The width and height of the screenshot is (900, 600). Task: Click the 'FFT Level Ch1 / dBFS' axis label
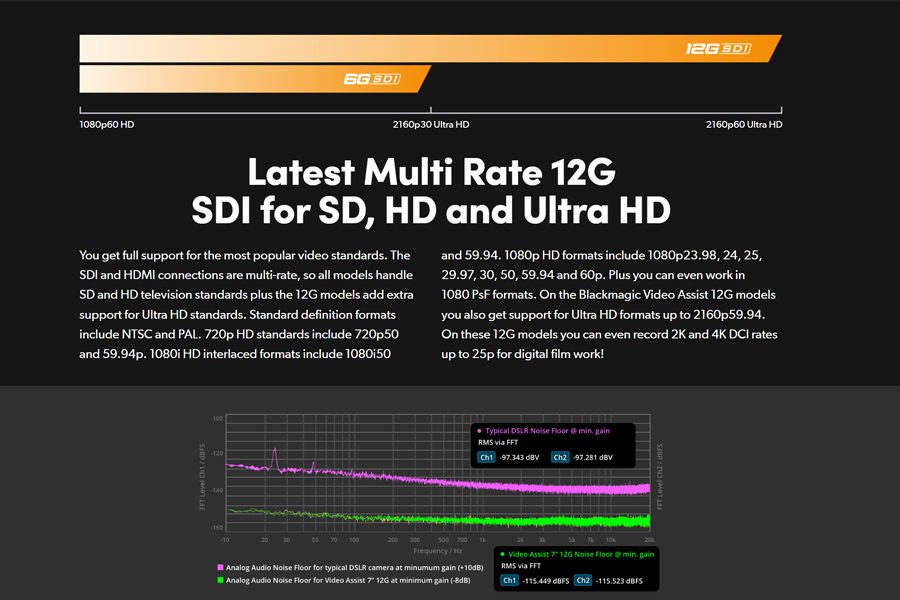[x=202, y=477]
